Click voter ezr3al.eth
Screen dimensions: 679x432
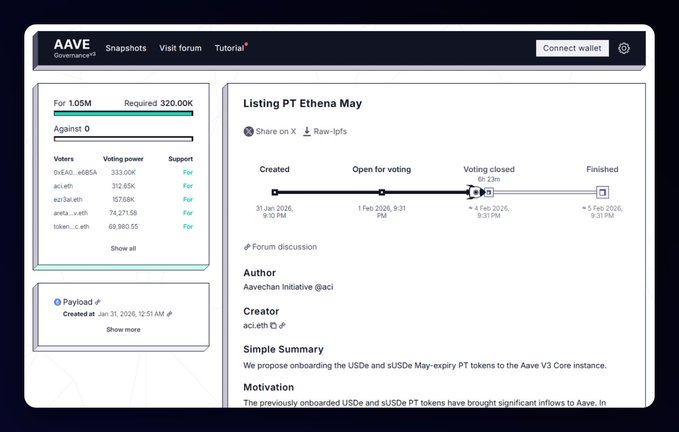(68, 200)
